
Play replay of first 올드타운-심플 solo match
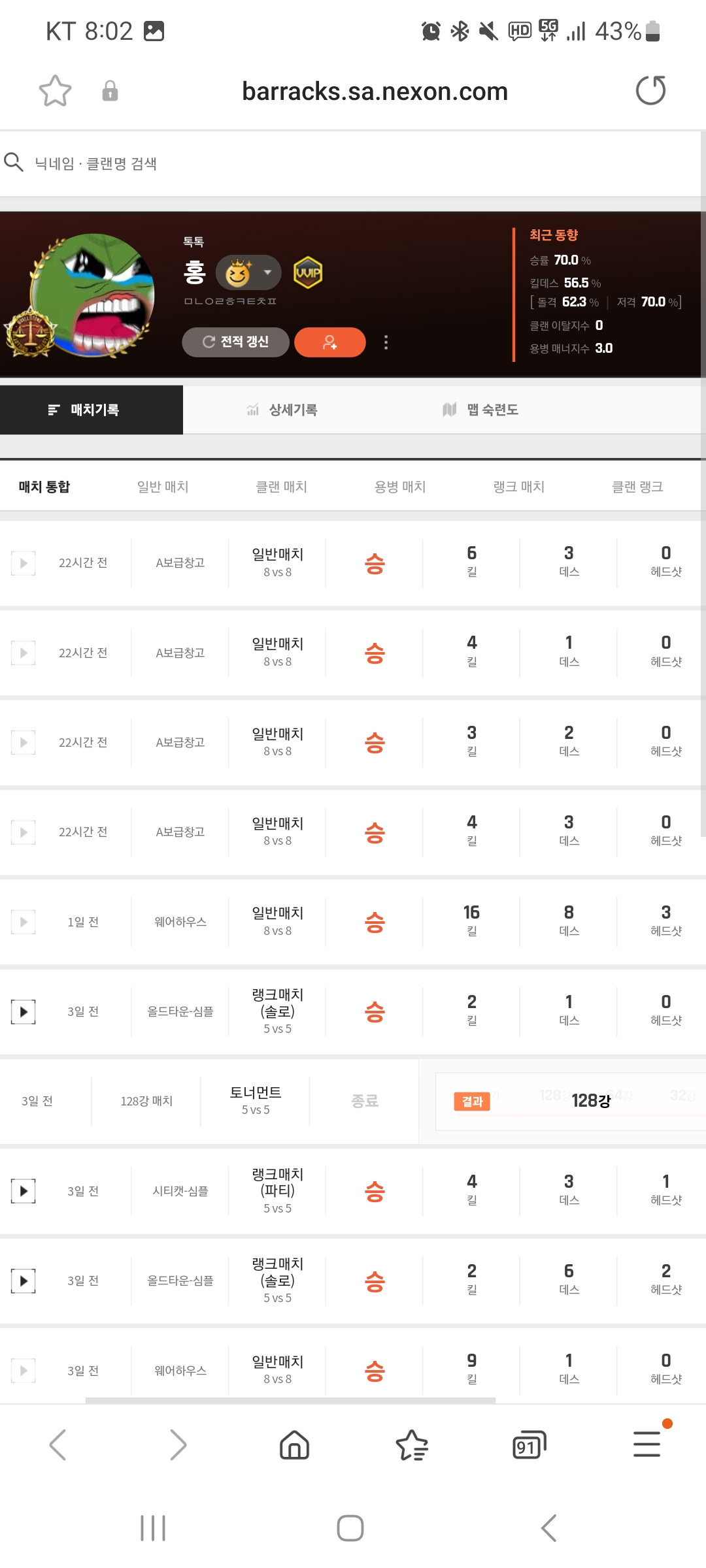click(24, 1012)
